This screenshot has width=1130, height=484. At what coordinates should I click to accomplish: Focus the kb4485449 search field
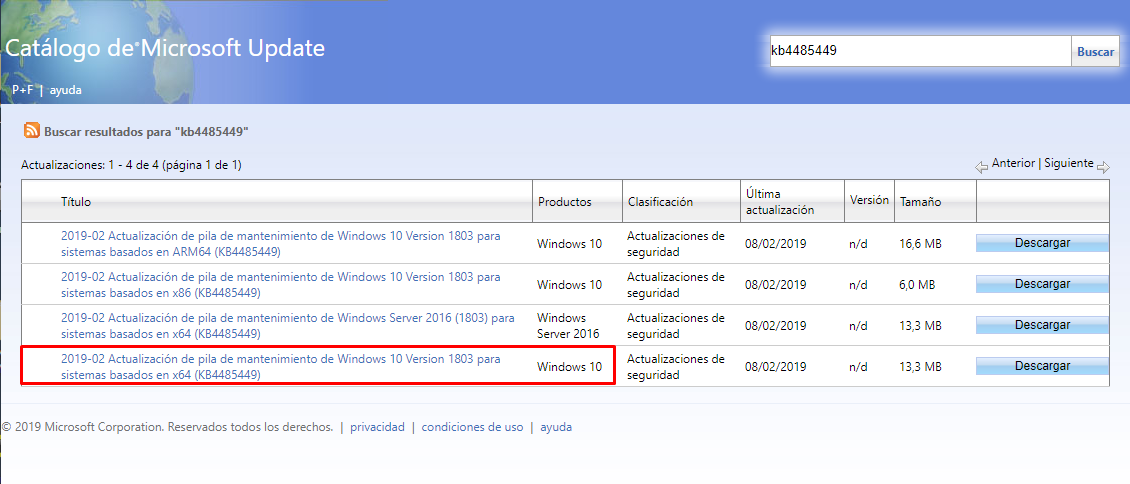click(920, 51)
